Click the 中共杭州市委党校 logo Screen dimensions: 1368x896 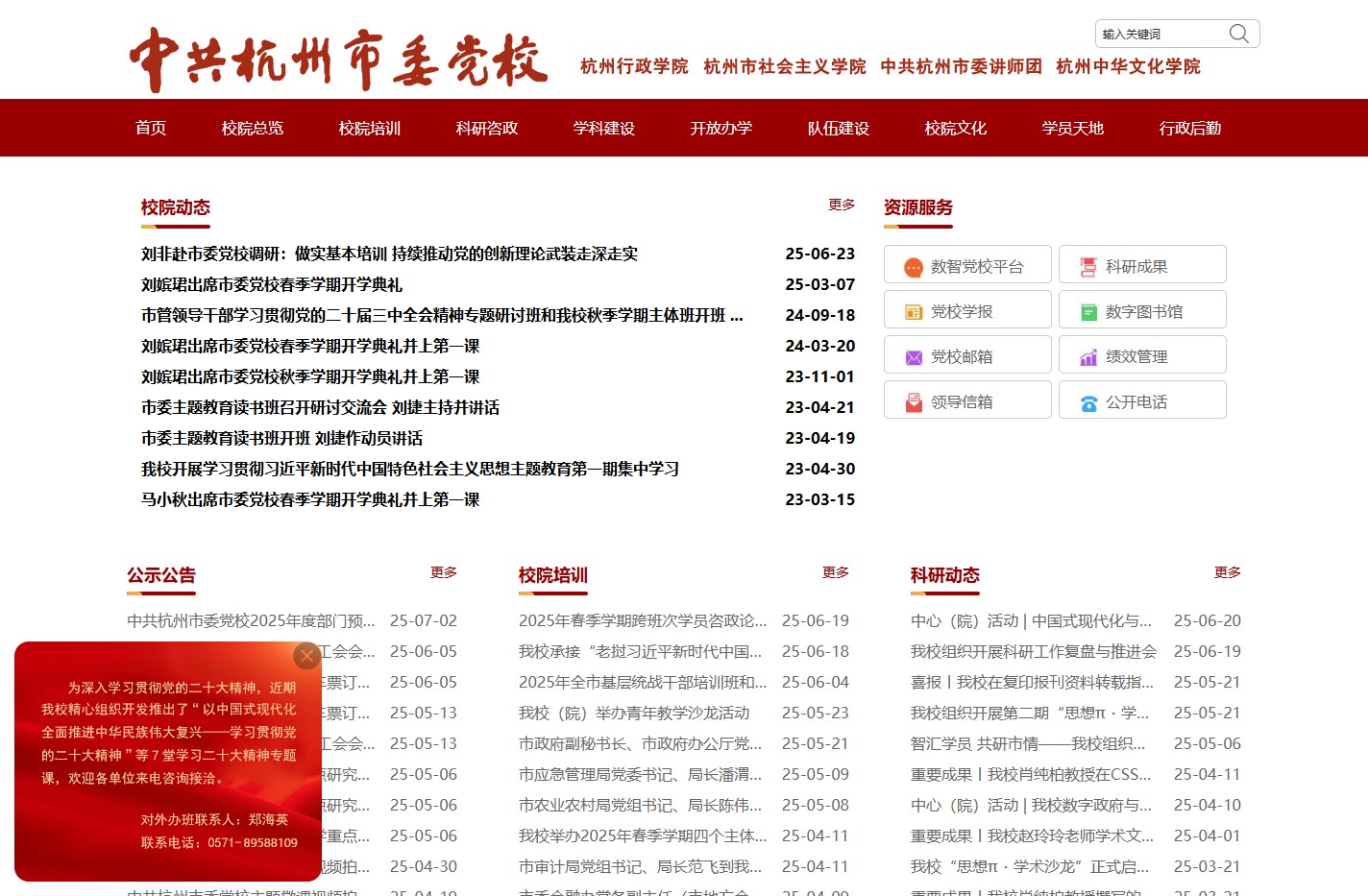point(338,60)
